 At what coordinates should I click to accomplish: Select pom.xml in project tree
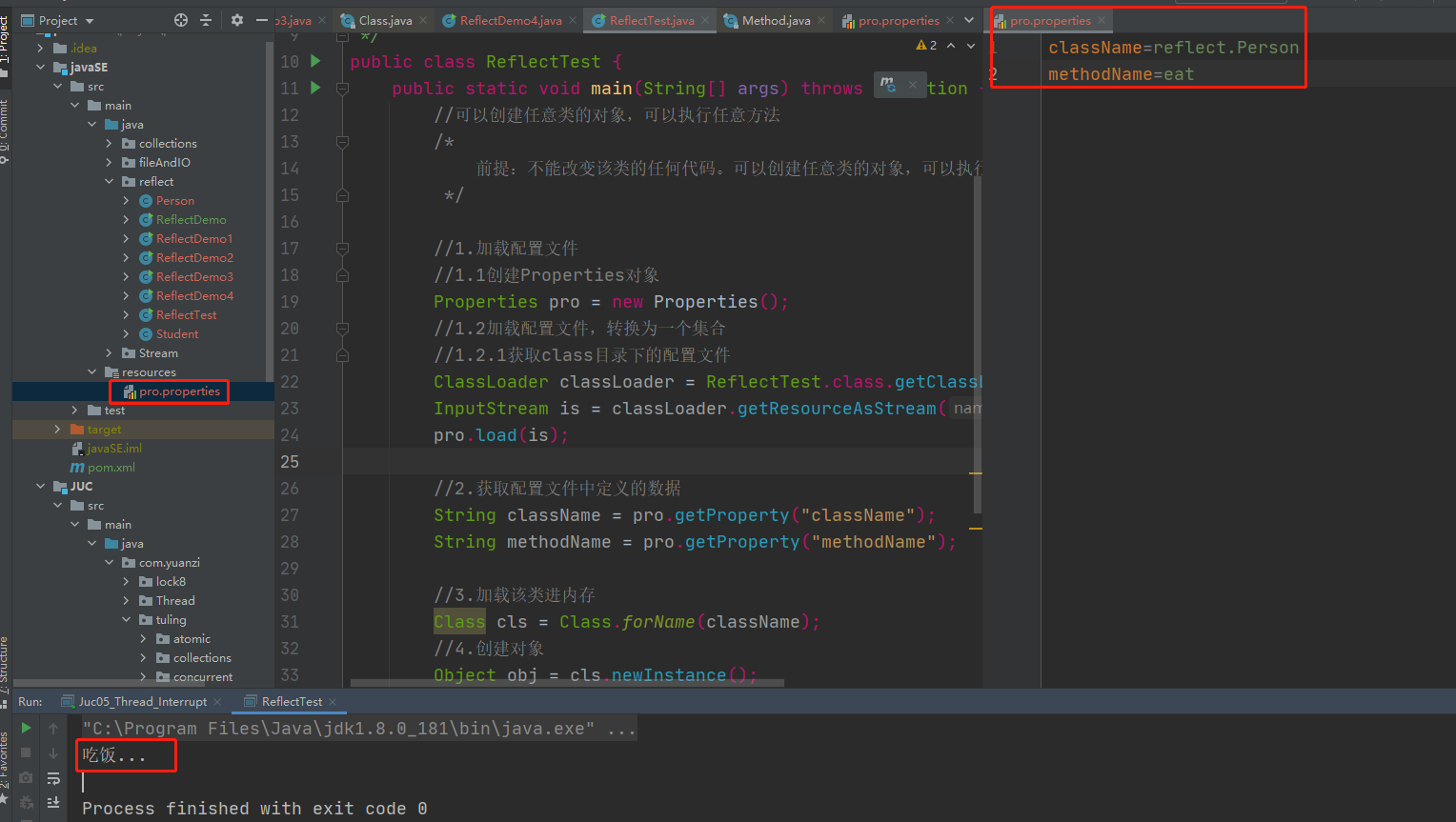coord(111,467)
